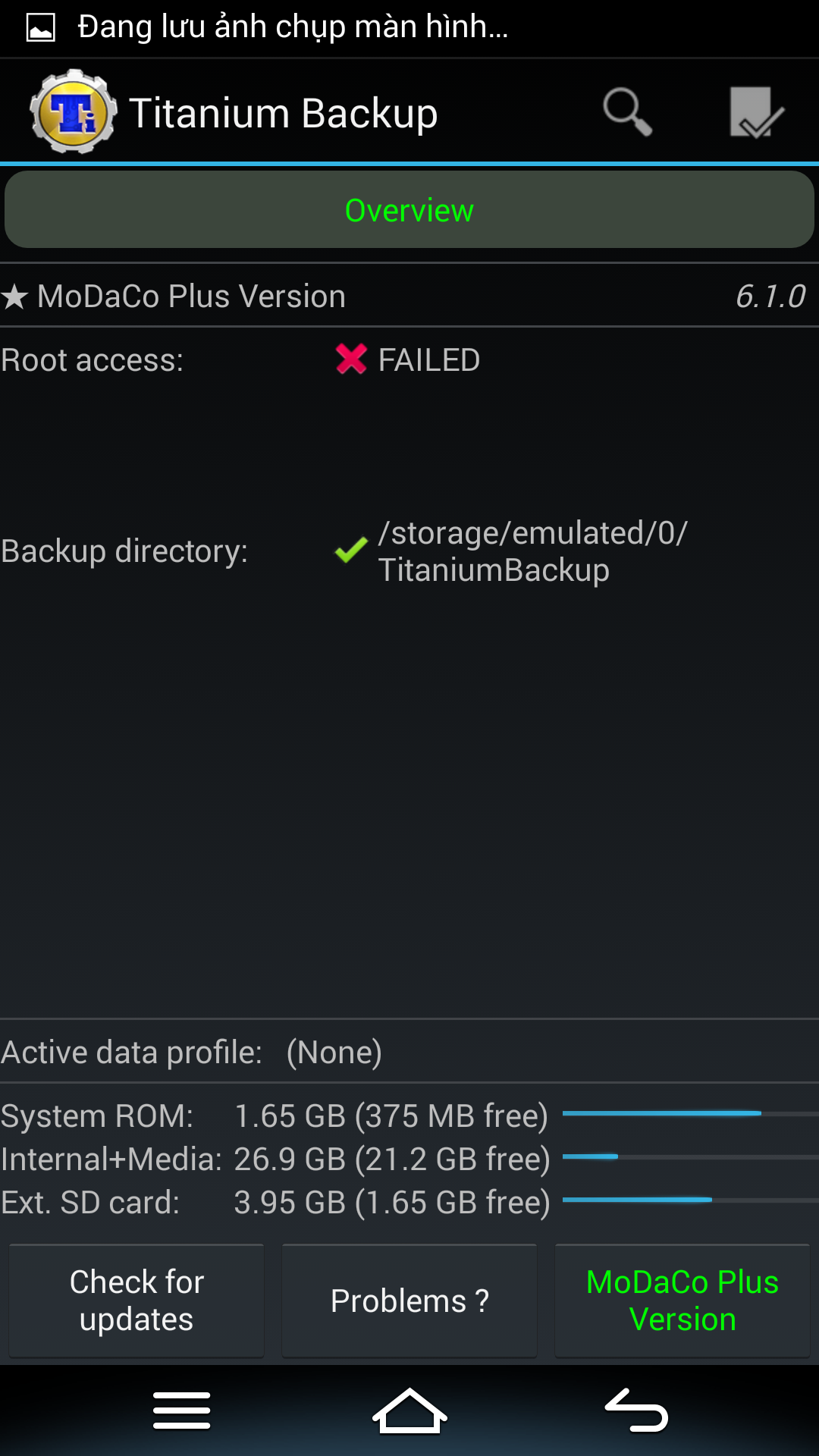
Task: Tap the screenshot notification picture icon
Action: pyautogui.click(x=41, y=28)
